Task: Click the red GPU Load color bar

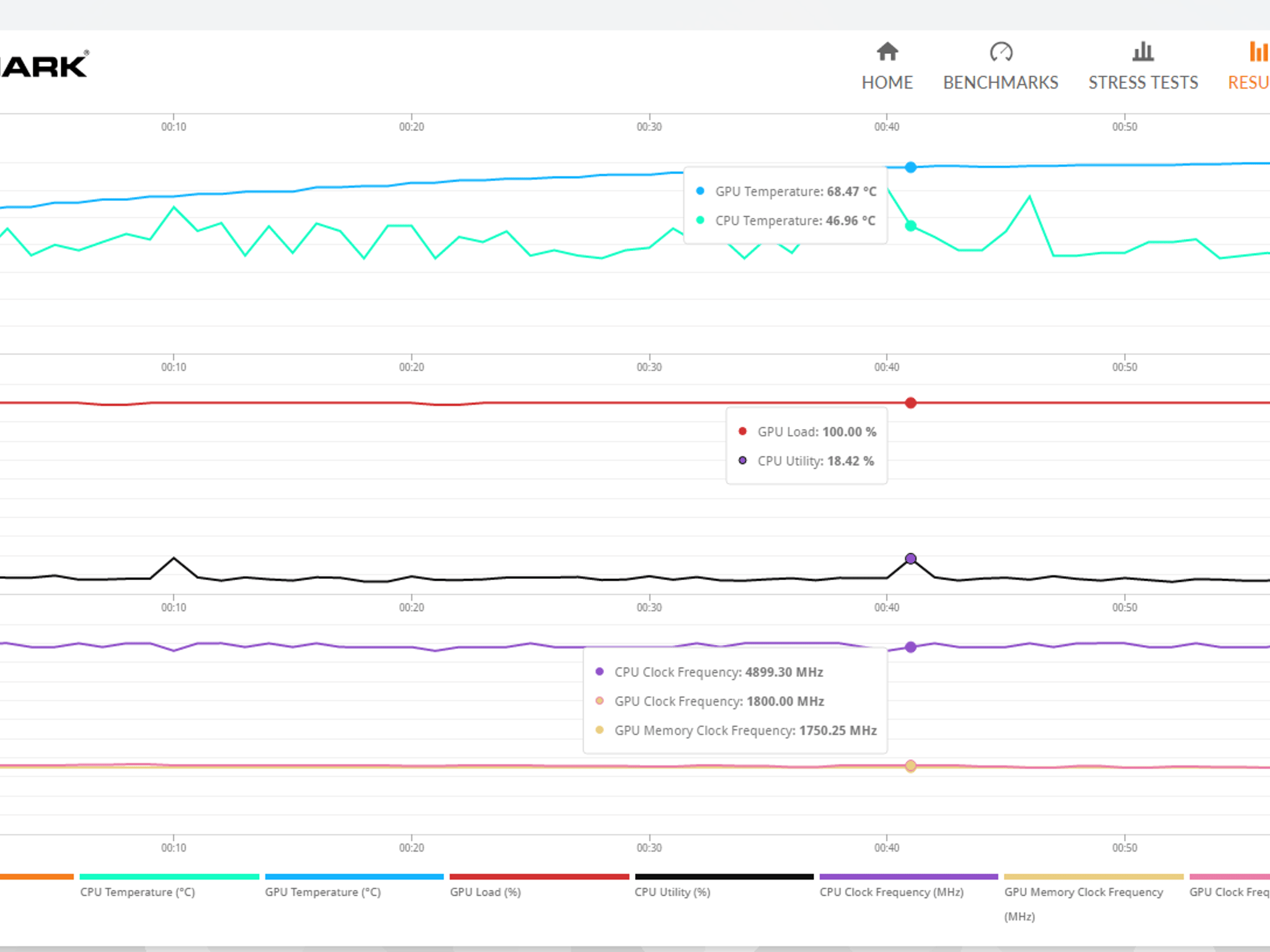Action: [540, 876]
